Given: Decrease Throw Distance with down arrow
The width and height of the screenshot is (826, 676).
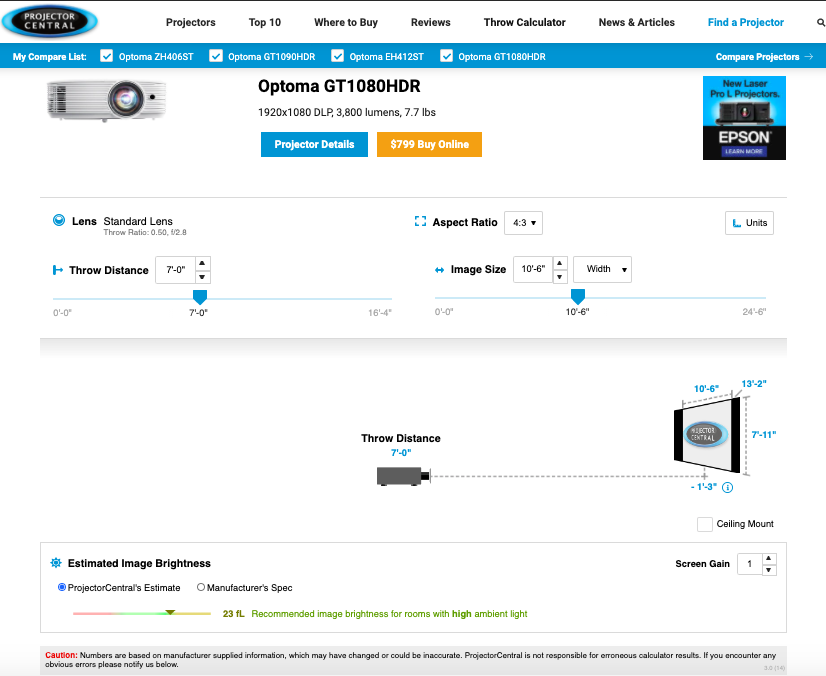Looking at the screenshot, I should (202, 277).
